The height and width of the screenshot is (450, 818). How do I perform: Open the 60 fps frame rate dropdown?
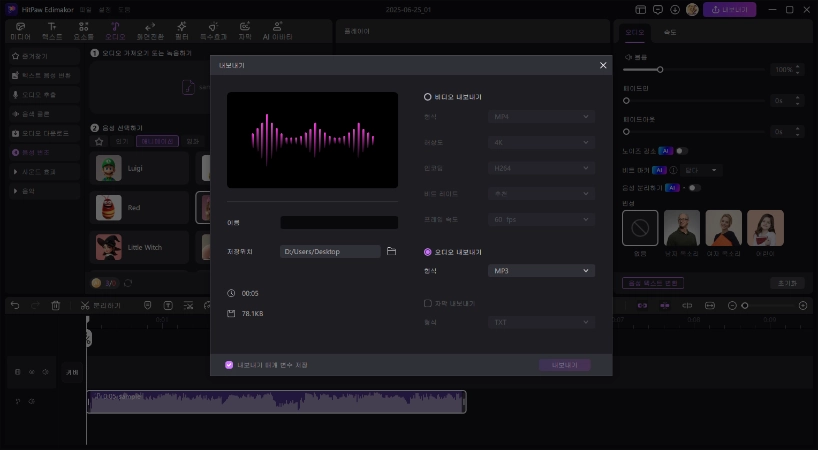[x=541, y=220]
